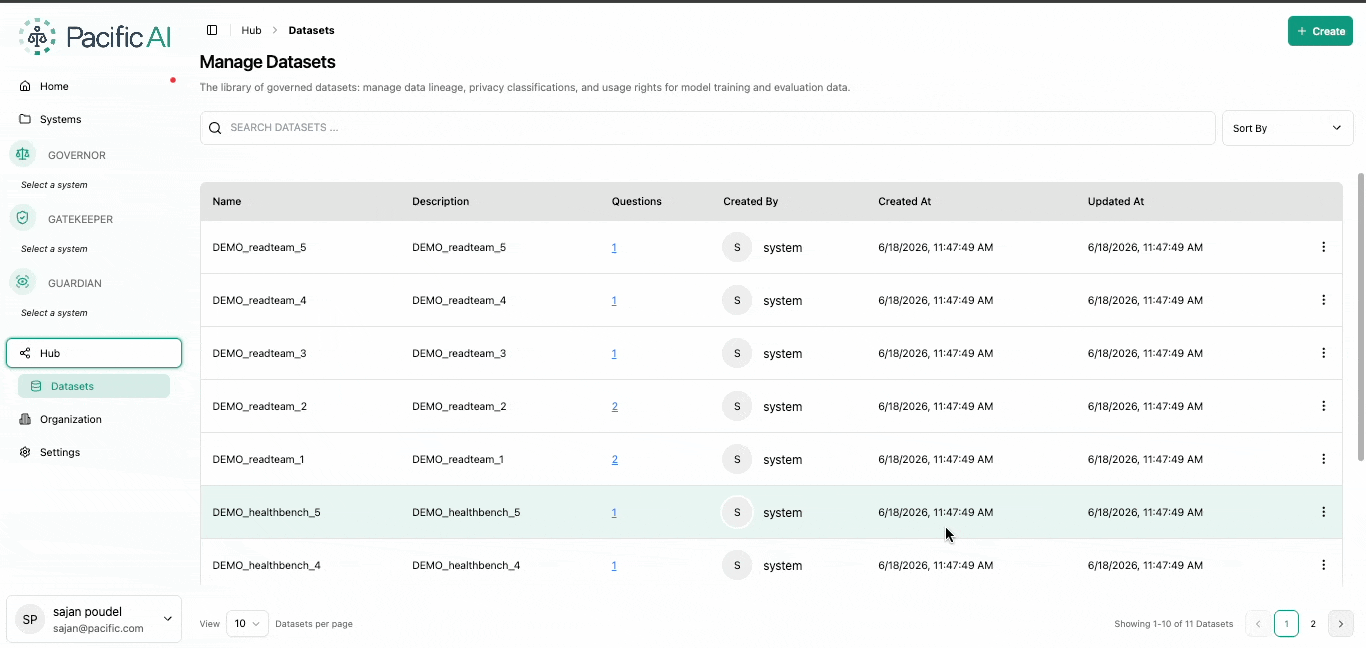
Task: Open actions menu for DEMO_readteam_1
Action: coord(1323,459)
